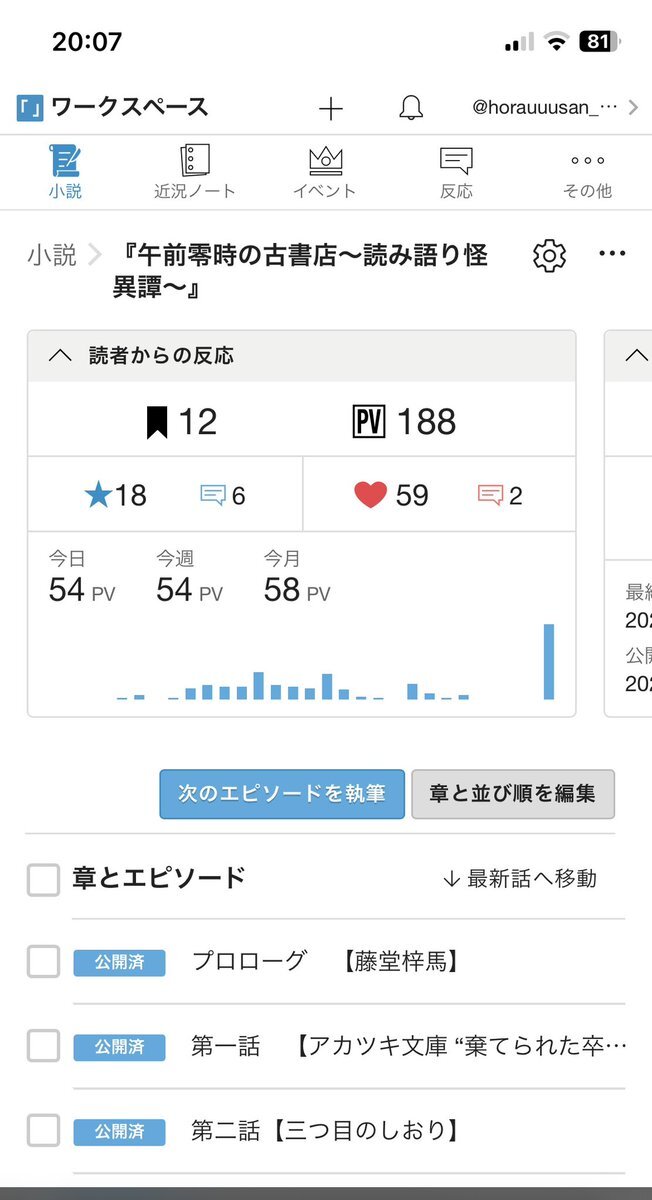Jump via 最新話へ移動 link
Viewport: 652px width, 1200px height.
[x=519, y=879]
